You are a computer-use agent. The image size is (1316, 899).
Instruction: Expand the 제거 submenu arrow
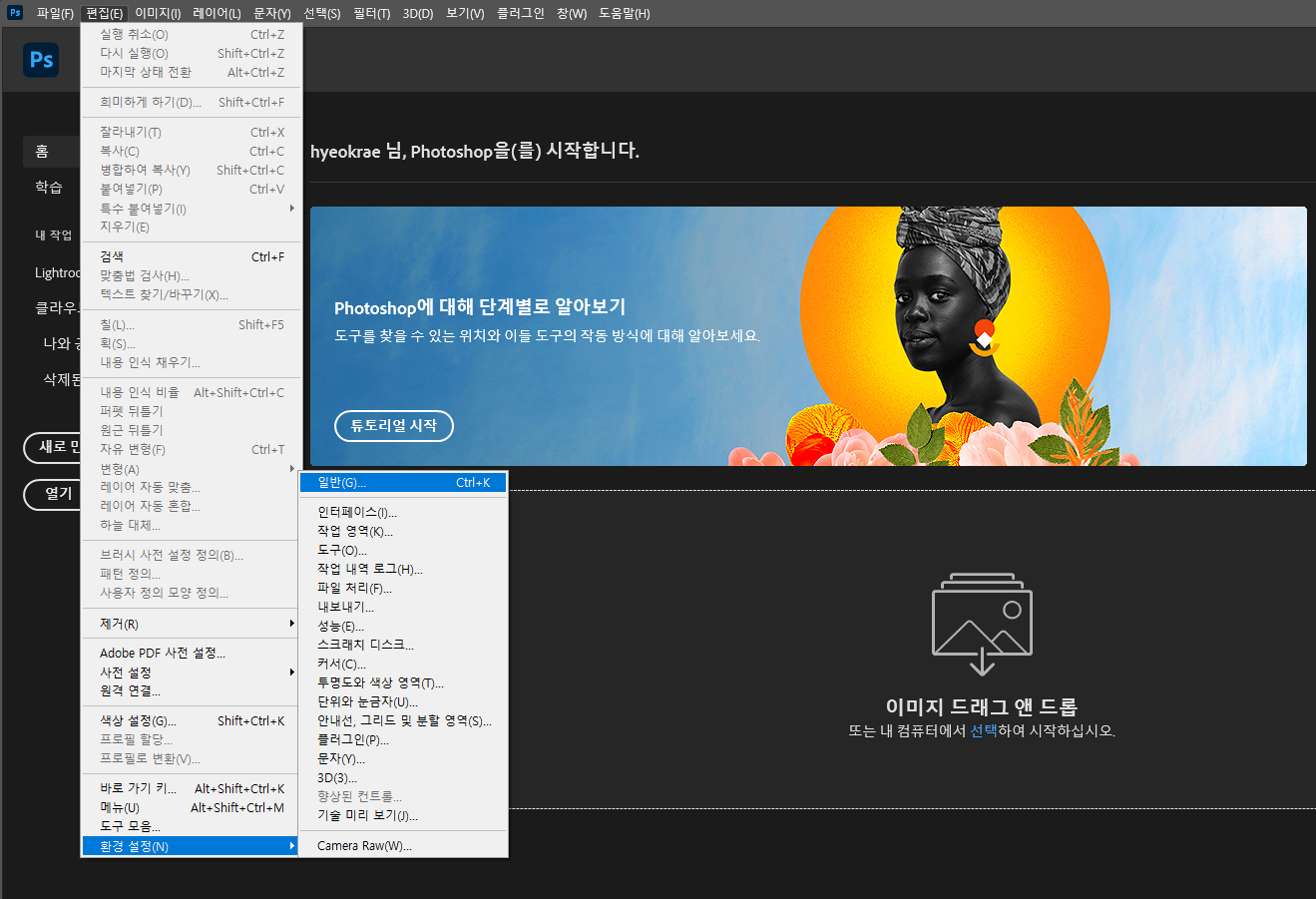(x=290, y=623)
